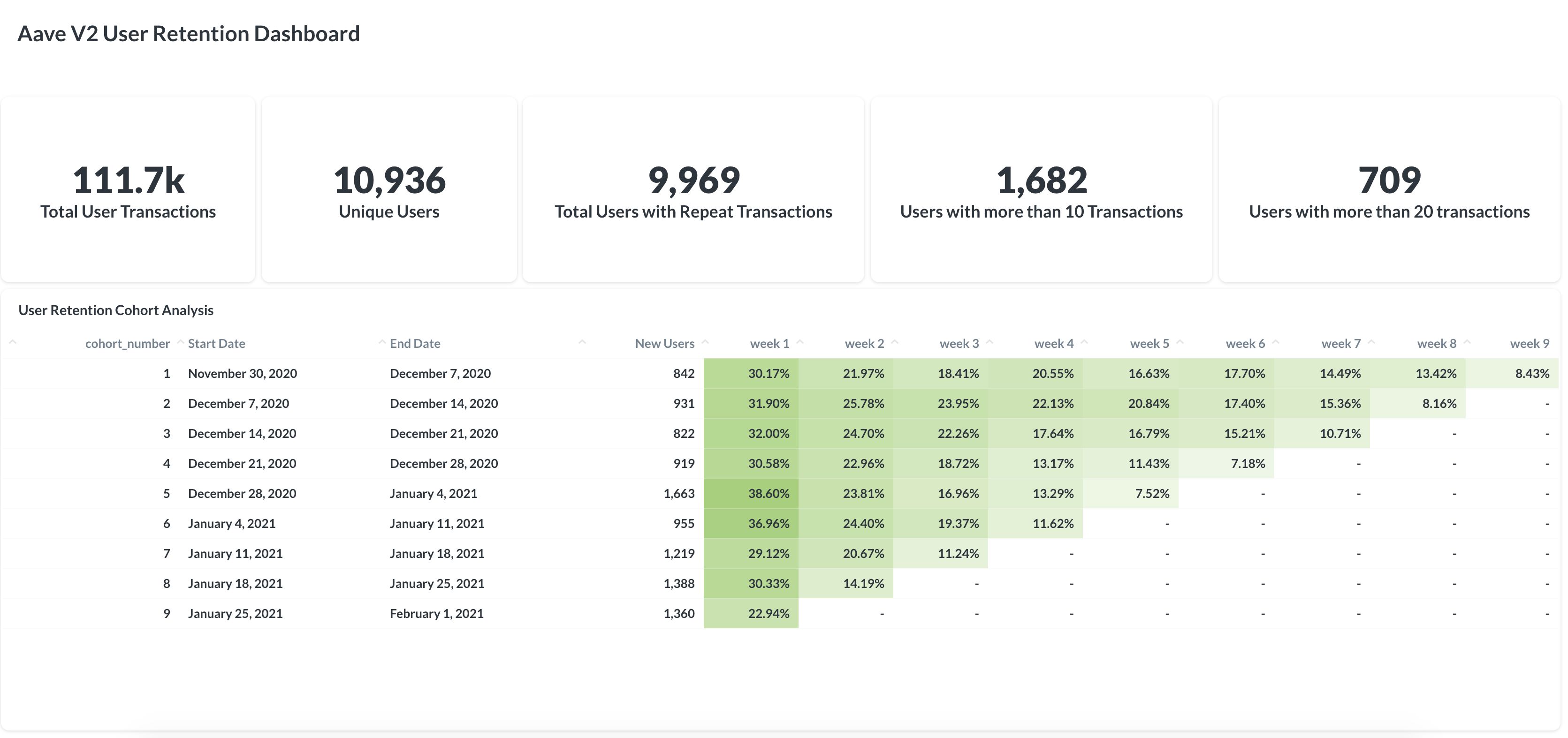Click the 1,219 new users cell
Viewport: 1568px width, 738px height.
679,554
